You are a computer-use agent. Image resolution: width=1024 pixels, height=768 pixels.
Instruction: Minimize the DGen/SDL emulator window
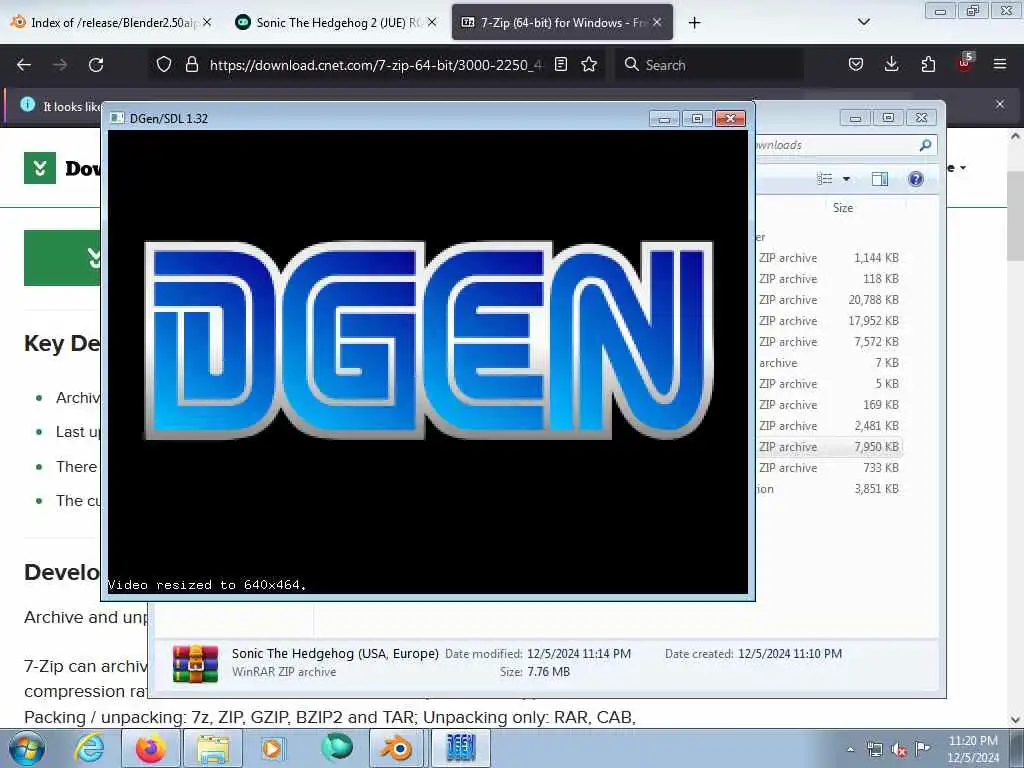click(664, 118)
